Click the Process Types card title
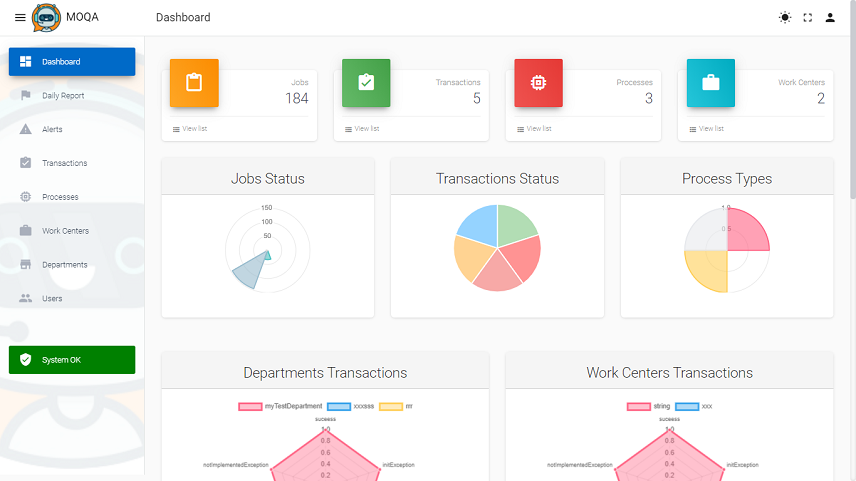 [727, 179]
